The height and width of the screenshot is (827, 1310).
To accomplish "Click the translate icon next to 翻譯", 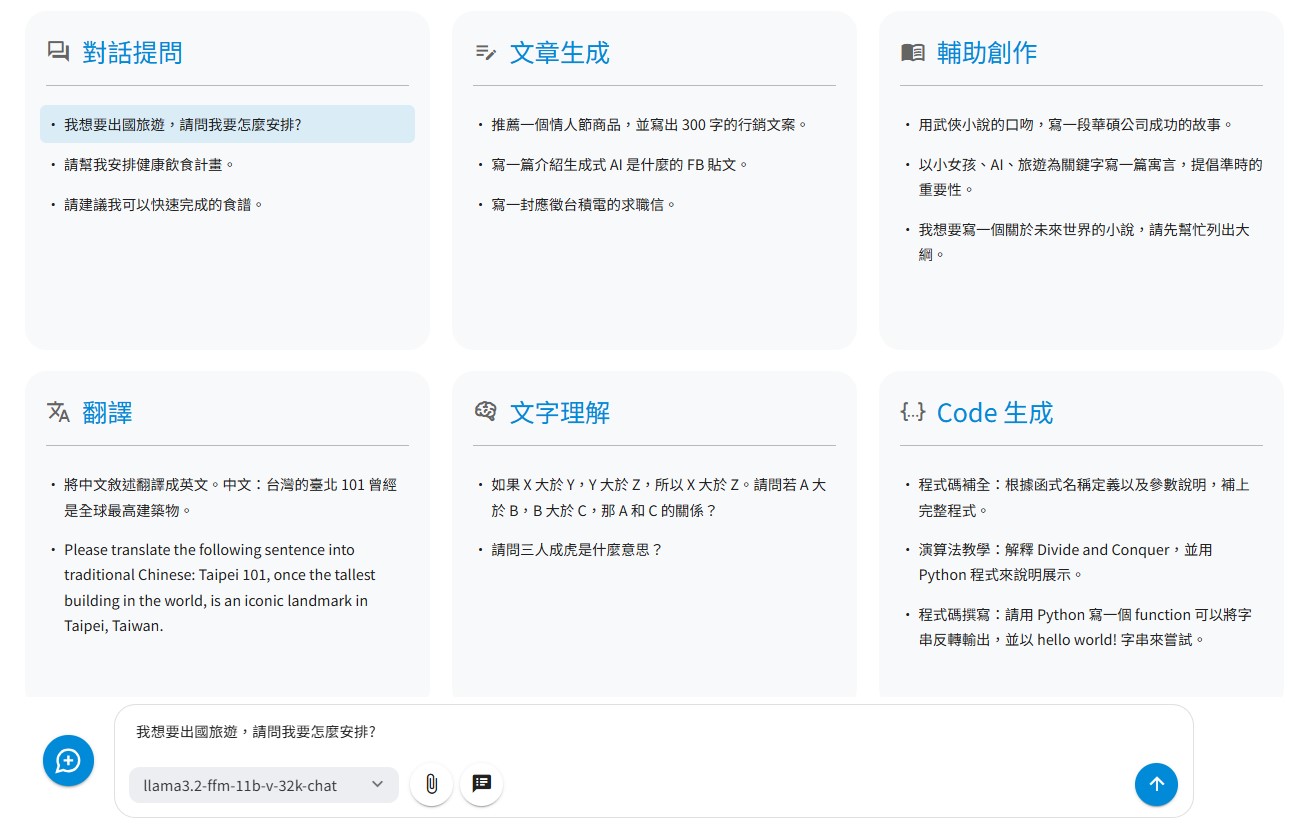I will coord(59,412).
